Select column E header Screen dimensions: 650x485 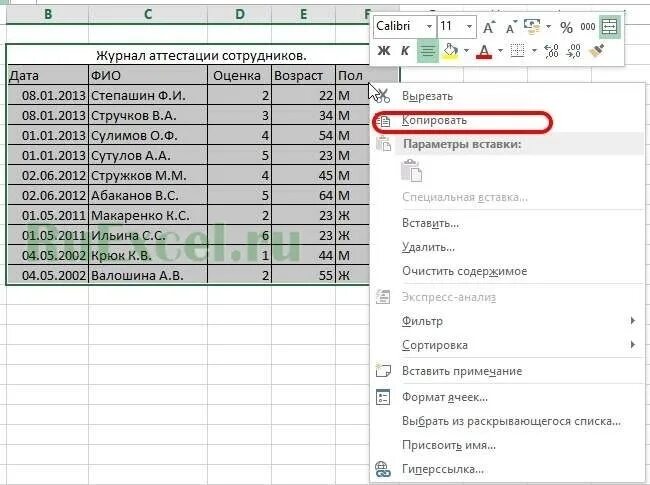click(303, 14)
